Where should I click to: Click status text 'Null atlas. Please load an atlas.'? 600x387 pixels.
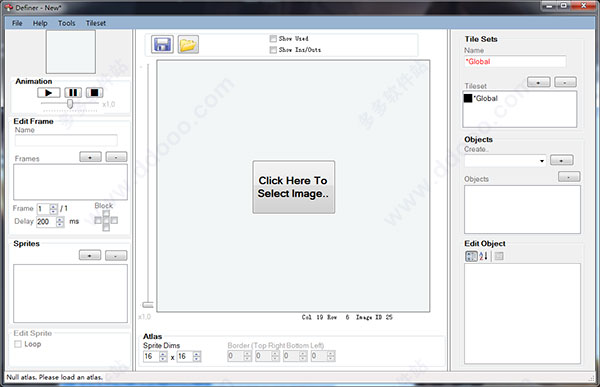point(55,377)
